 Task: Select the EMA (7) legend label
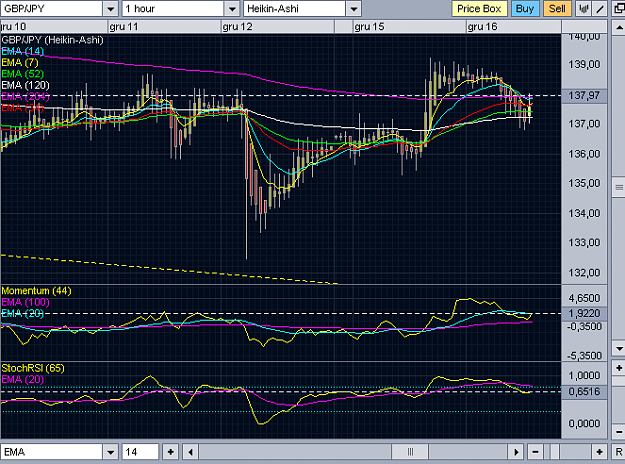(x=20, y=63)
